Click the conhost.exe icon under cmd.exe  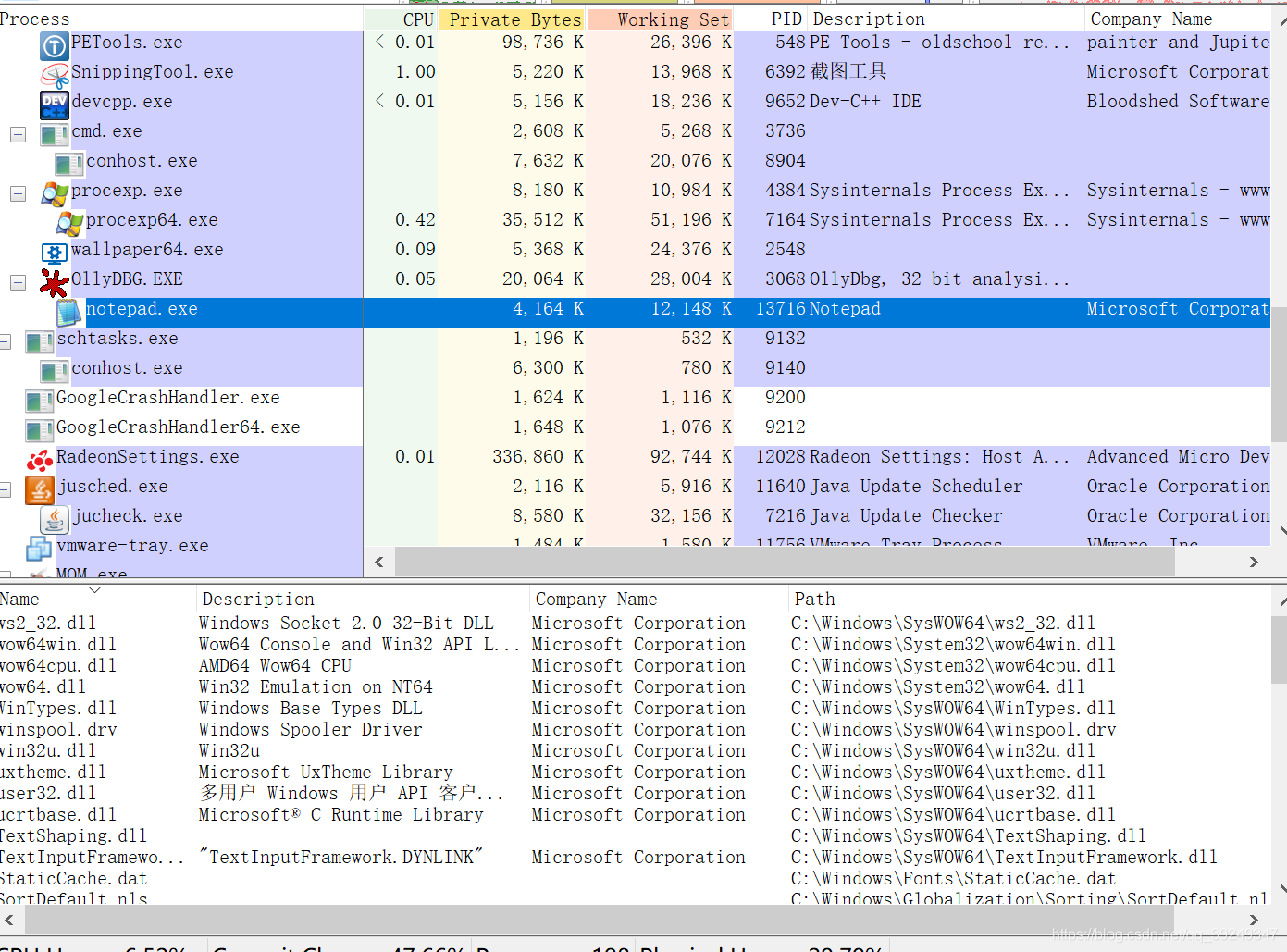[x=69, y=163]
